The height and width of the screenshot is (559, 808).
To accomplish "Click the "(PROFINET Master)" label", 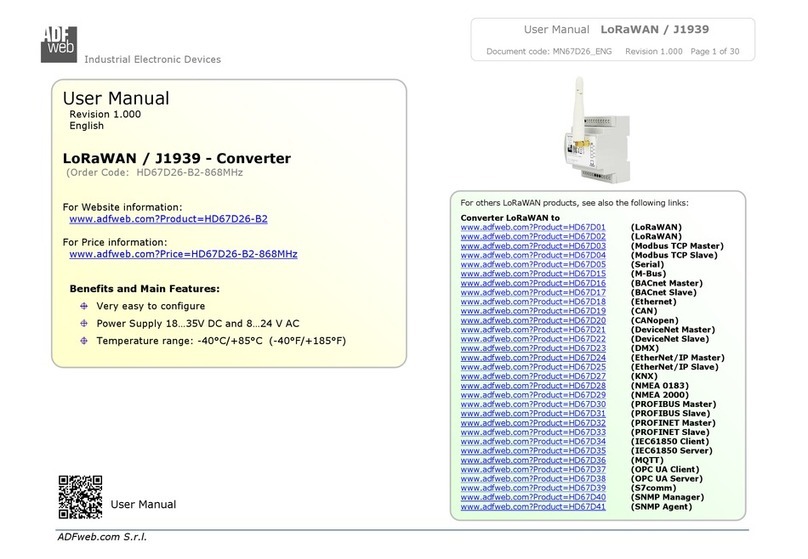I will point(673,422).
